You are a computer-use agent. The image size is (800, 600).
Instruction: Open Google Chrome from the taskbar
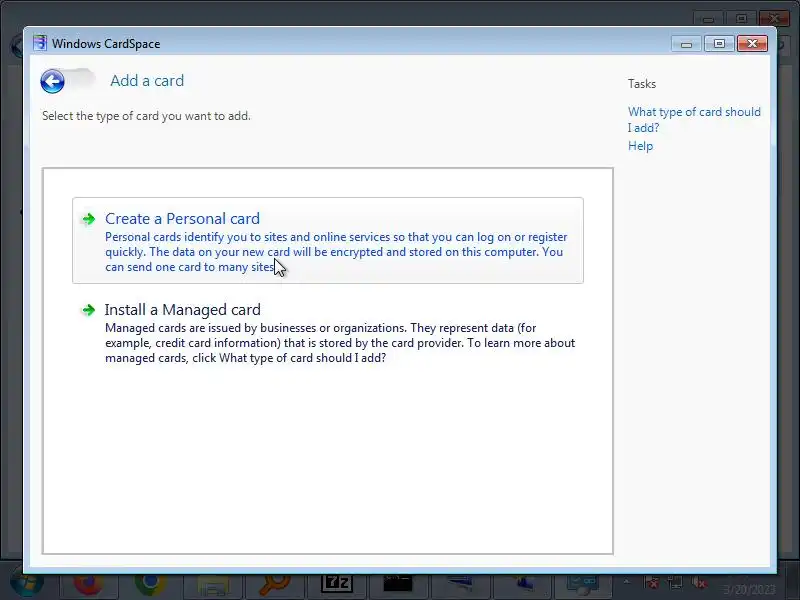point(150,584)
